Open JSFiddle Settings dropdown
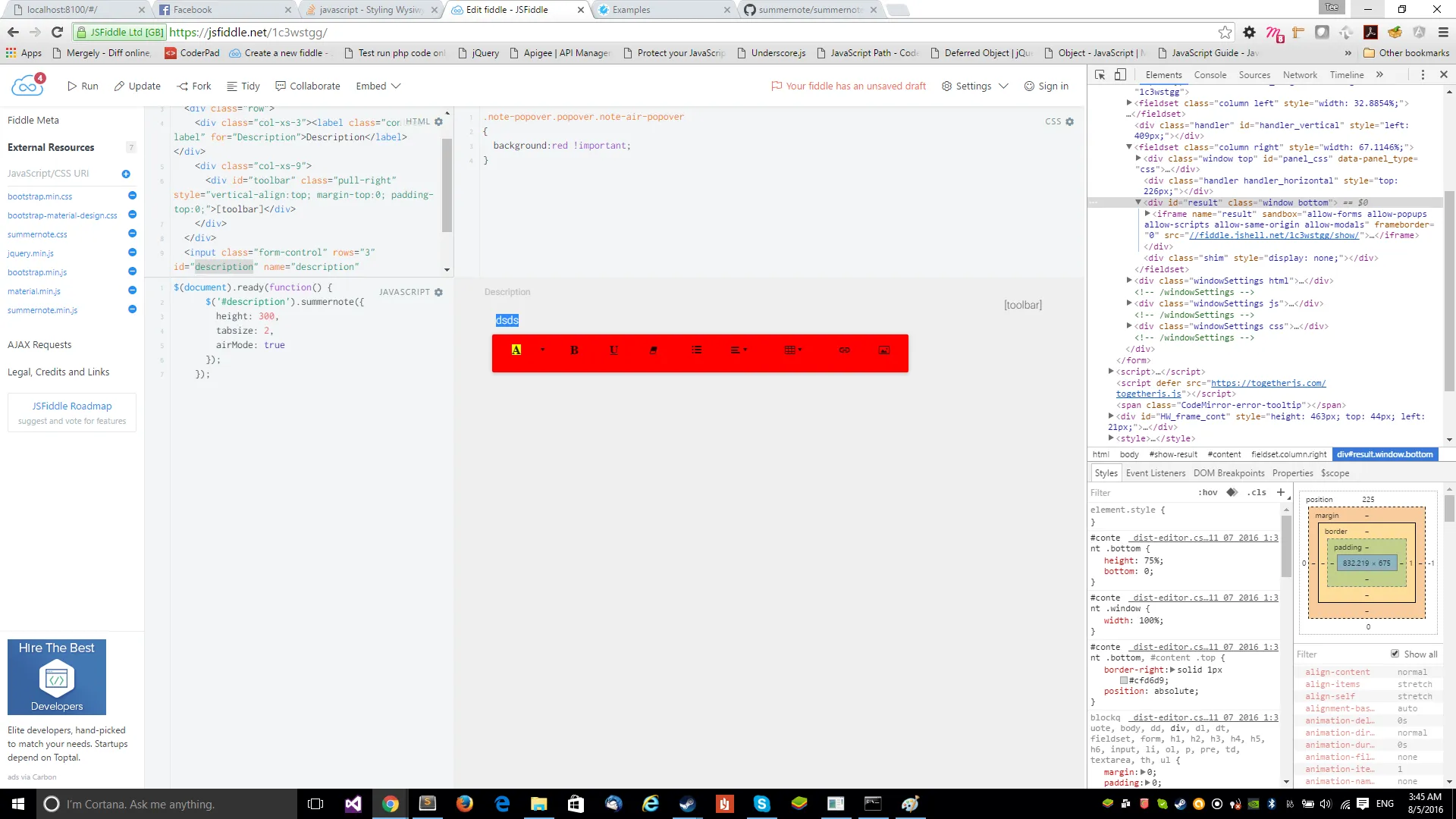 pos(974,86)
